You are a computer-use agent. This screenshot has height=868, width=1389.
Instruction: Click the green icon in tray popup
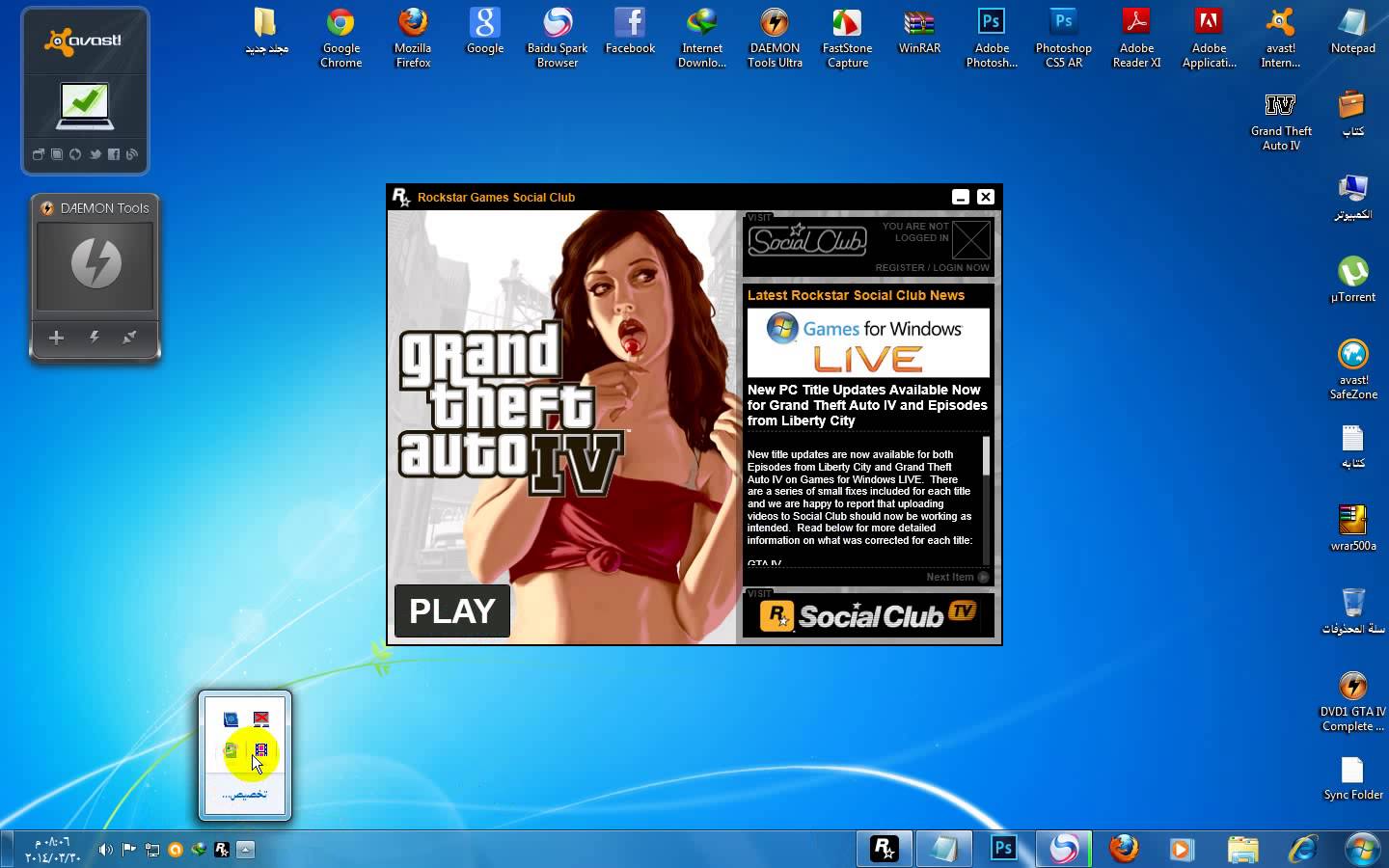click(x=230, y=749)
